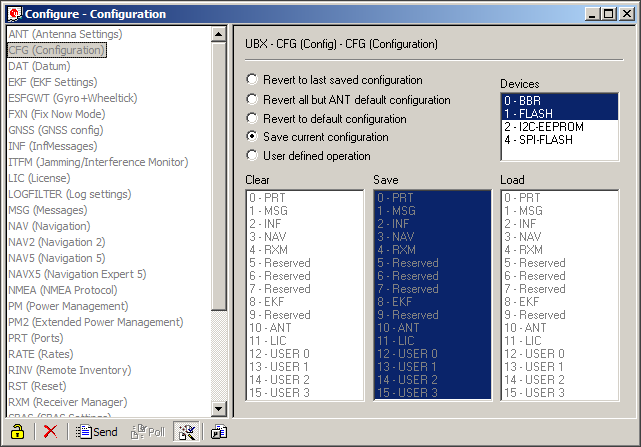641x447 pixels.
Task: Select 1 - FLASH in Devices list
Action: (x=560, y=114)
